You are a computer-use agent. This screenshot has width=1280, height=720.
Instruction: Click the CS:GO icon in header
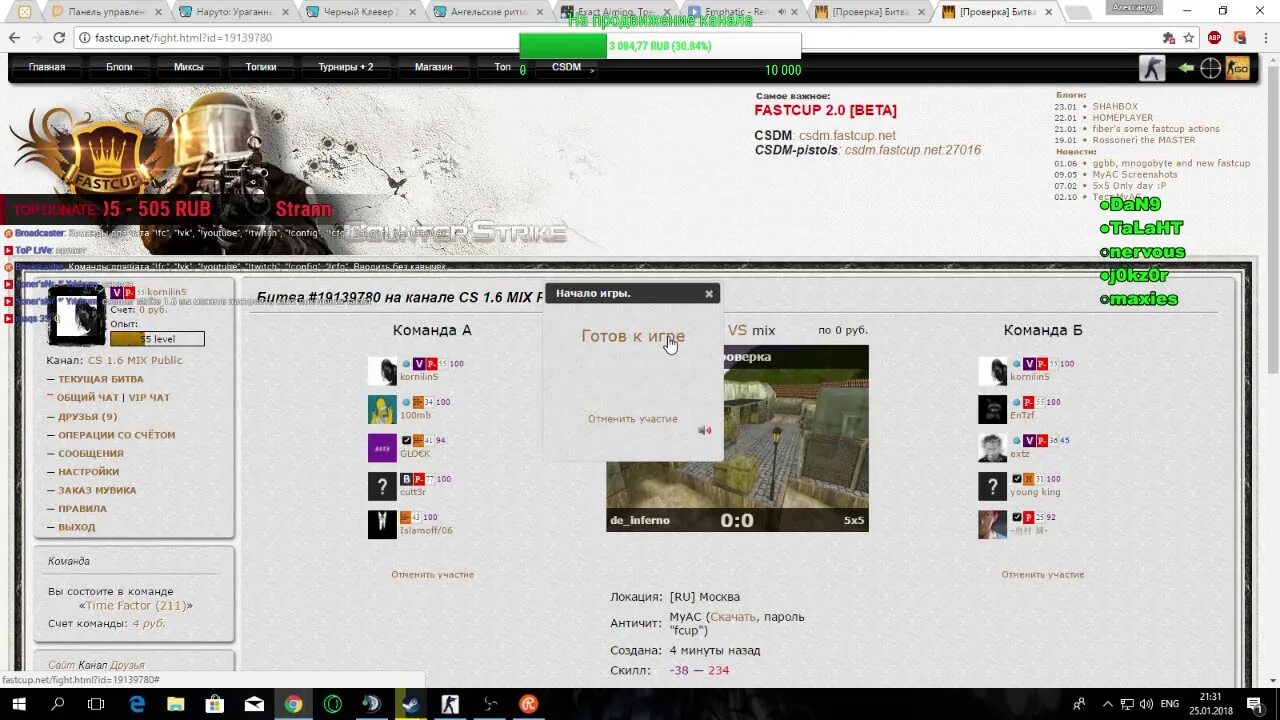[1238, 68]
